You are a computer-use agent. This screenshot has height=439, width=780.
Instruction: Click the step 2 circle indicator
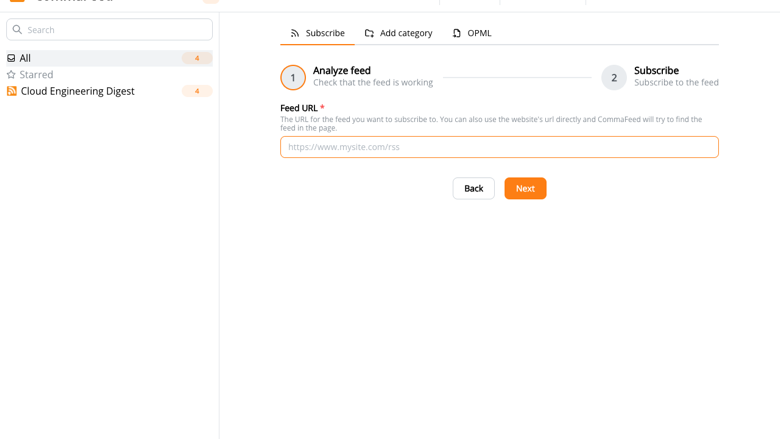pyautogui.click(x=614, y=78)
